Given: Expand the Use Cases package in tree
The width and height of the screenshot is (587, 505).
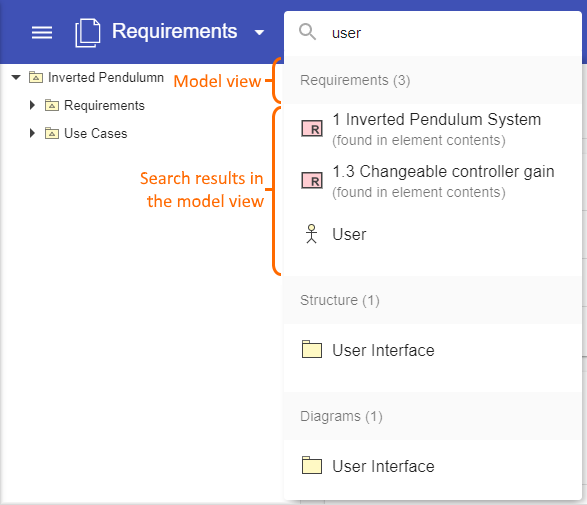Looking at the screenshot, I should (32, 133).
